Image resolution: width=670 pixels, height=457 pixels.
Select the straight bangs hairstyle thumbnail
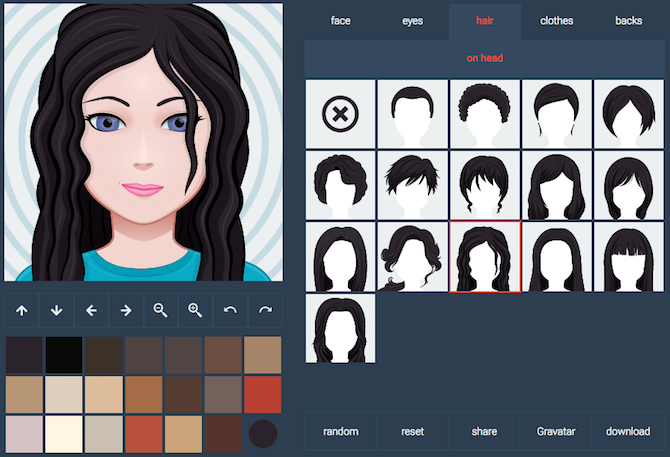tap(629, 257)
